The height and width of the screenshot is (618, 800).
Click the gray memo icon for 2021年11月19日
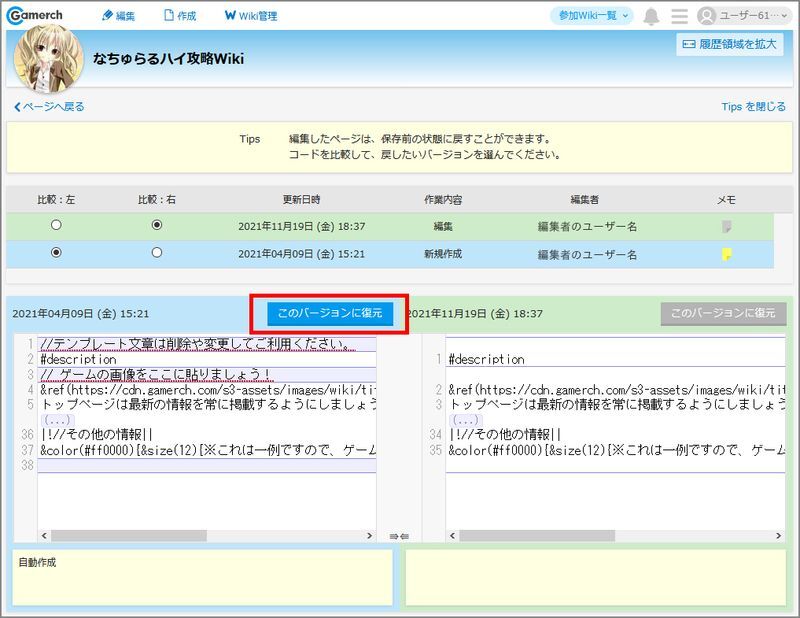(727, 227)
